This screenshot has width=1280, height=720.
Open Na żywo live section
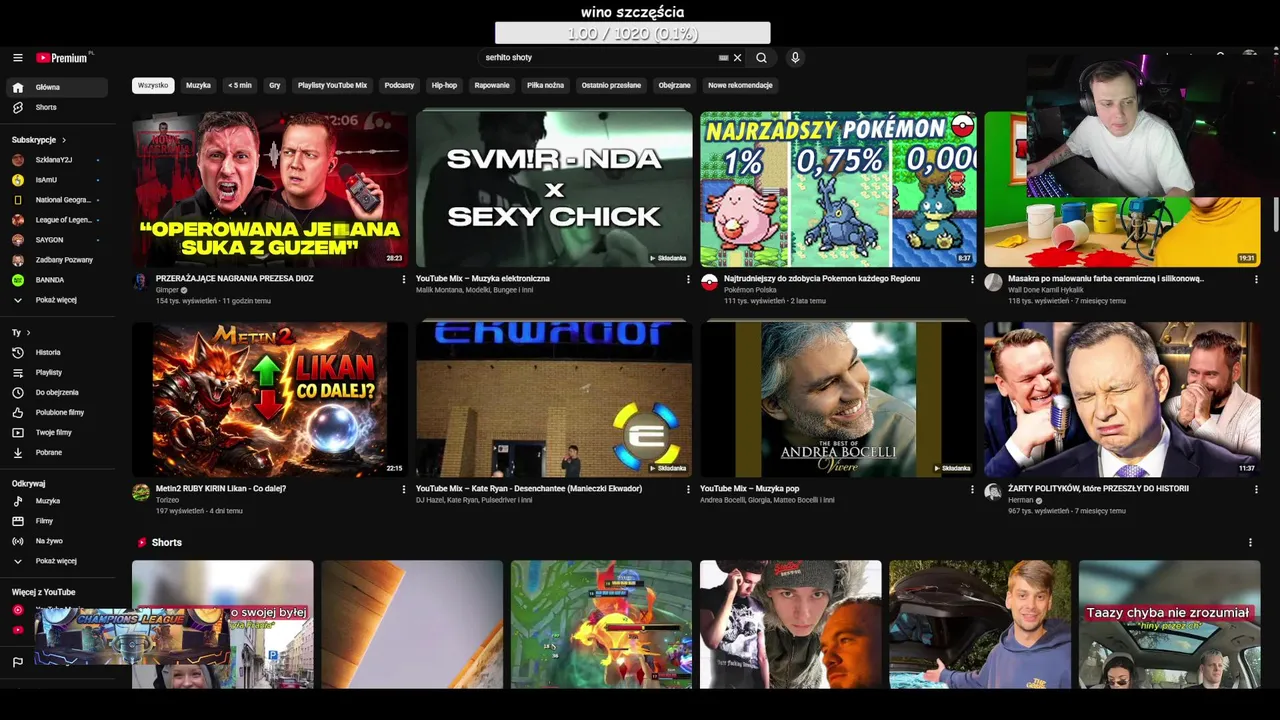pos(59,541)
